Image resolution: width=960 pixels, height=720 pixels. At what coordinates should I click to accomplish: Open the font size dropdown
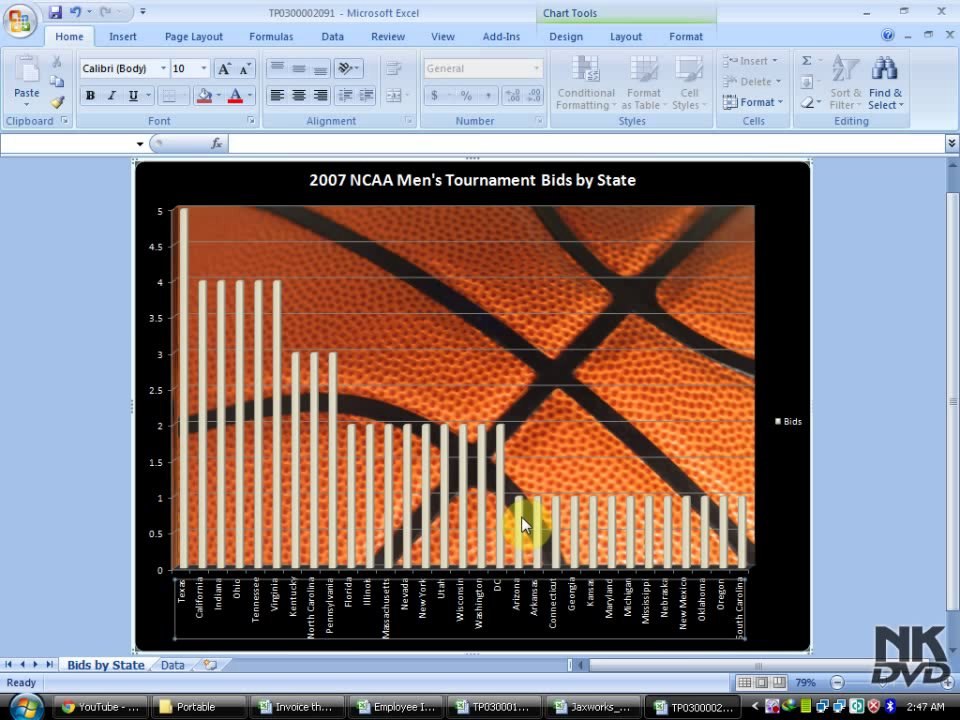click(x=204, y=68)
